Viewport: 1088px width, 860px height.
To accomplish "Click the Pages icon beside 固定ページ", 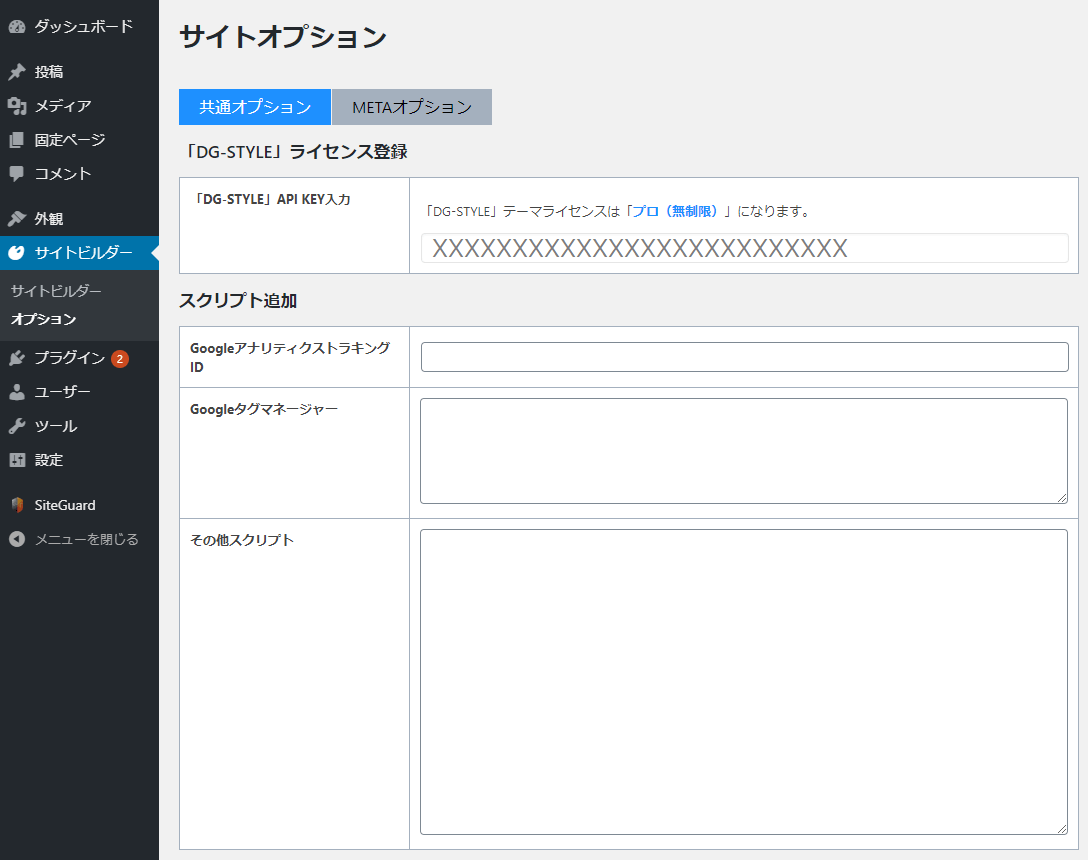I will point(17,140).
